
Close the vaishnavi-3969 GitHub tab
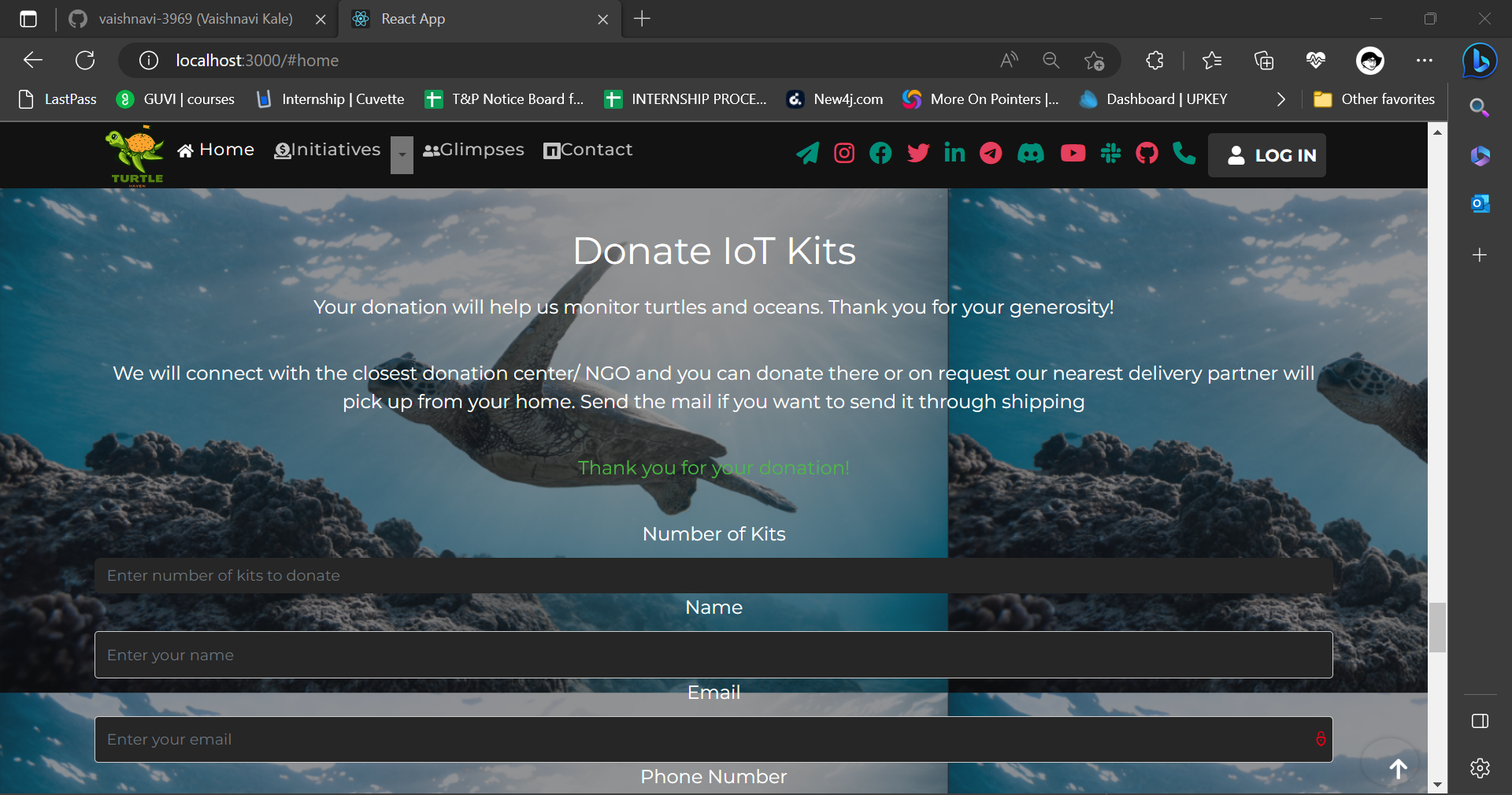point(321,19)
